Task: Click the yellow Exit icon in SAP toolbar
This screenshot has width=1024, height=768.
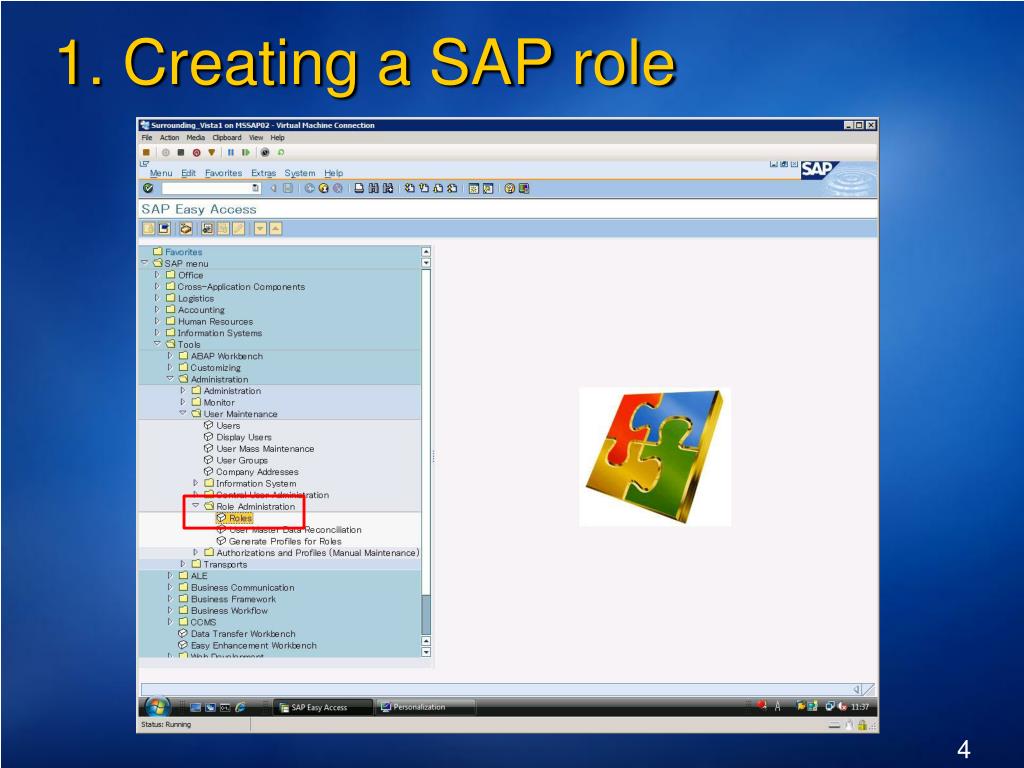Action: click(323, 188)
